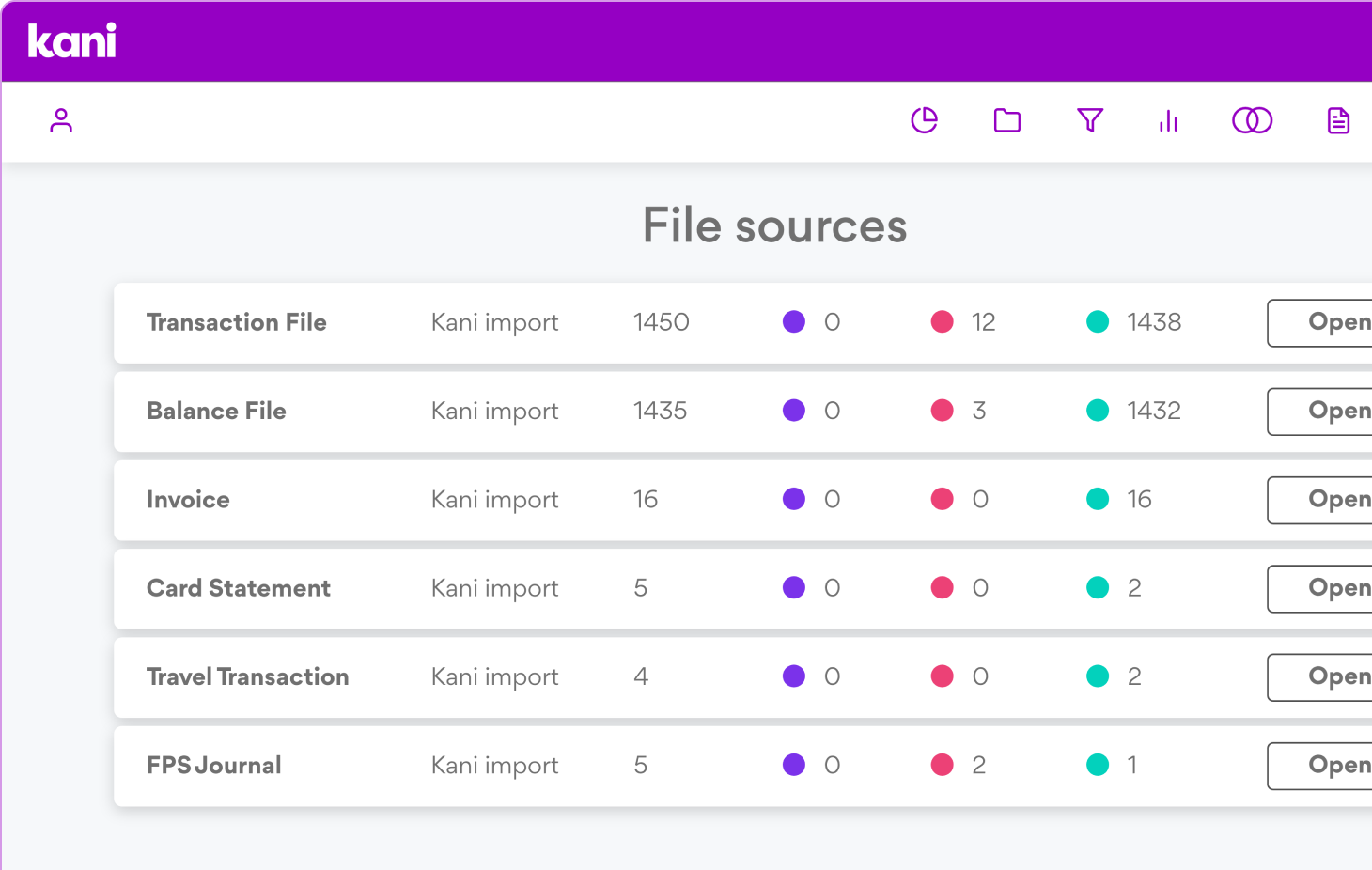
Task: Open the user profile icon
Action: [61, 120]
